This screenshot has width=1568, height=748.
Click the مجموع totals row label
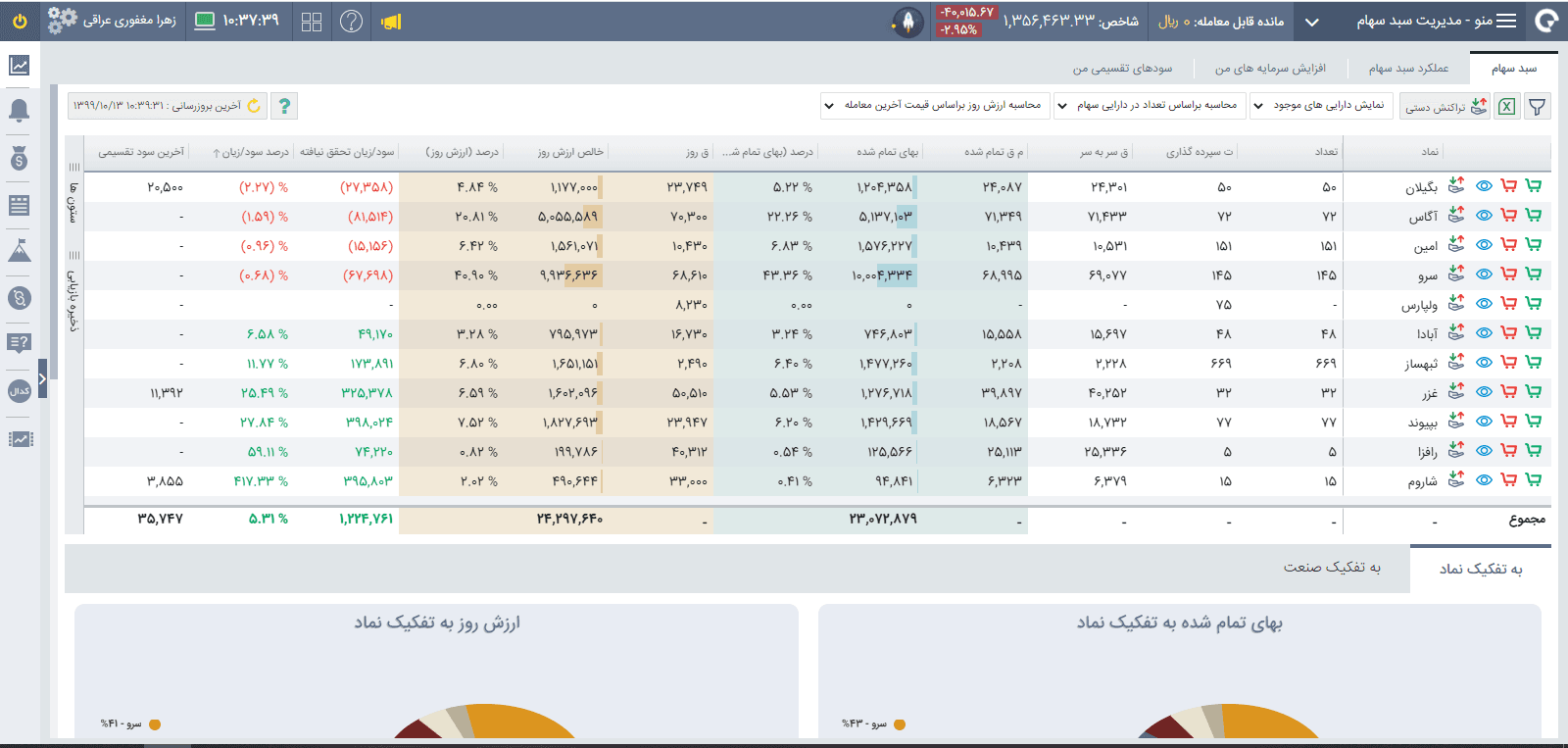tap(1527, 519)
